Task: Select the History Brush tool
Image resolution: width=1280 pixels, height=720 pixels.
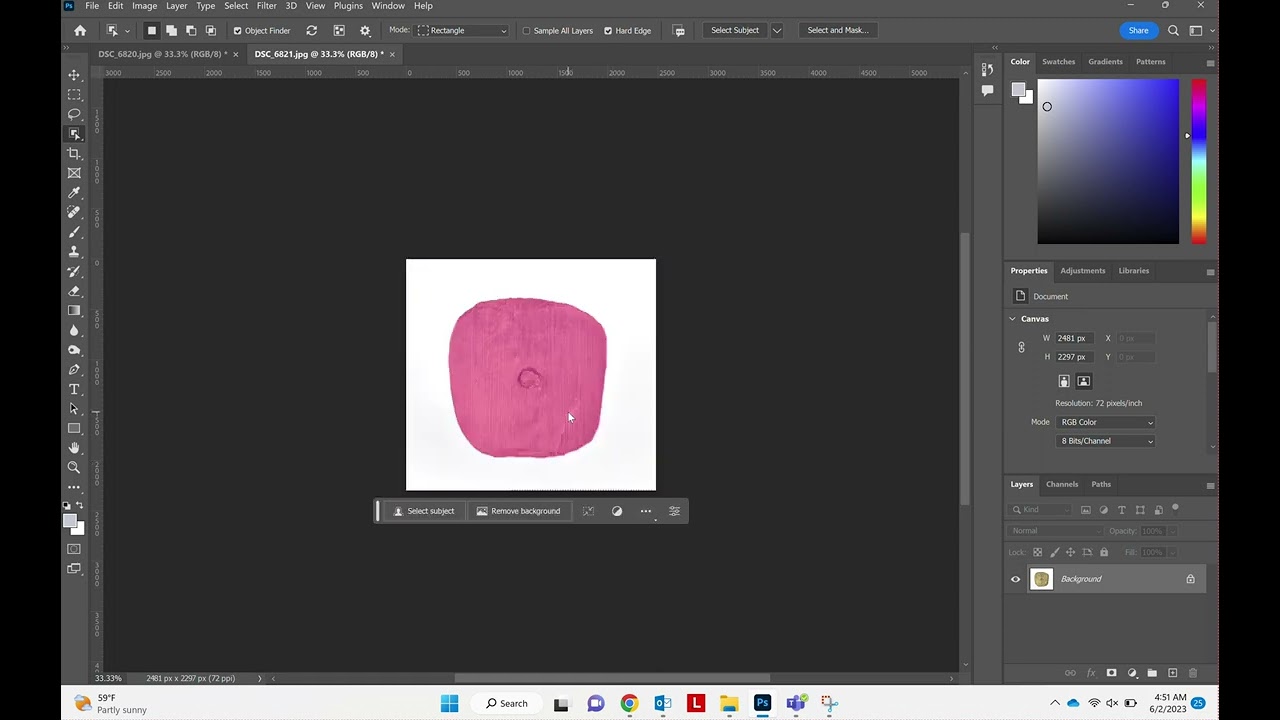Action: [x=74, y=271]
